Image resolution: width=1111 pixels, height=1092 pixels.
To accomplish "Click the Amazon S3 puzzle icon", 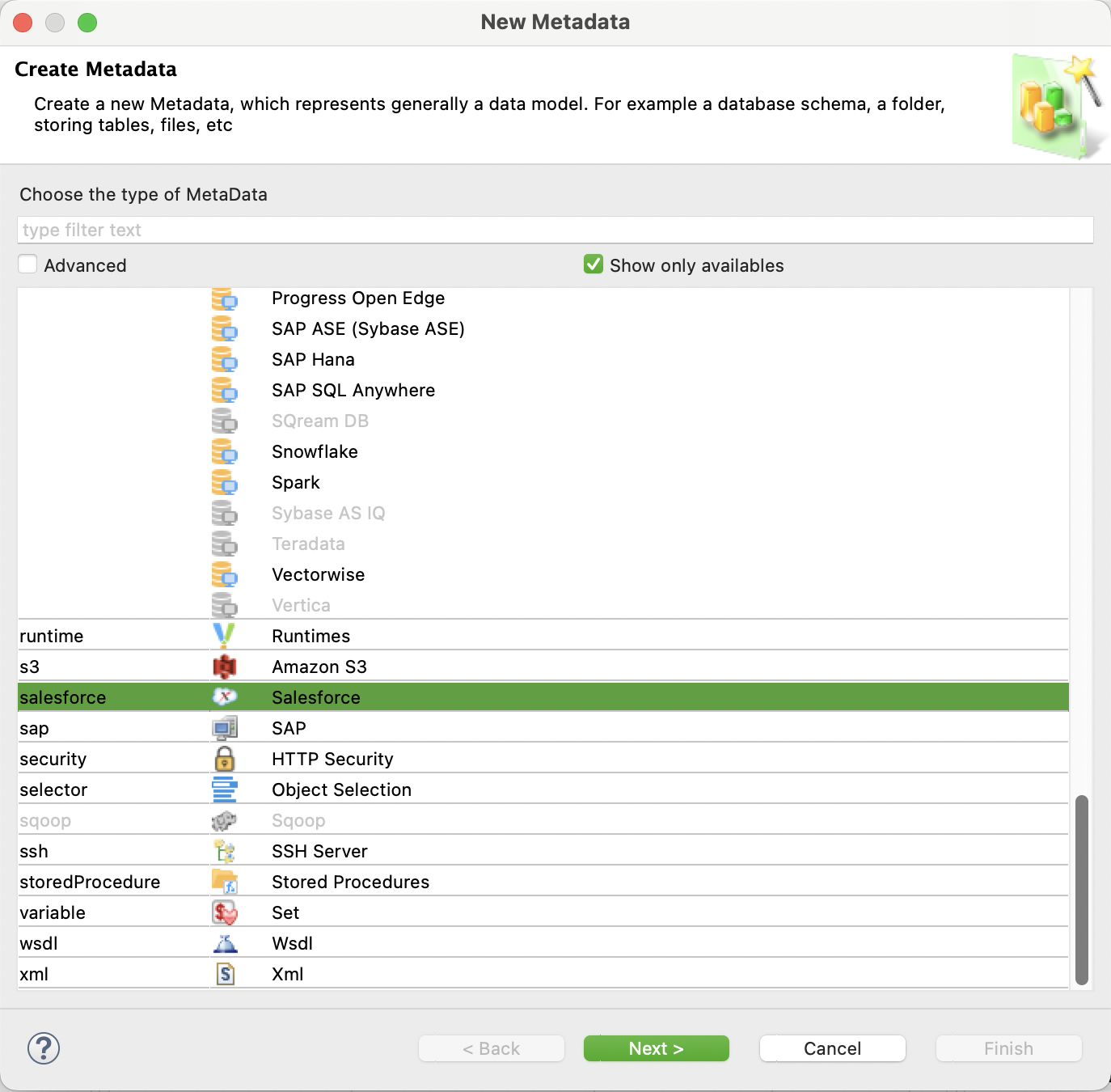I will pyautogui.click(x=225, y=666).
